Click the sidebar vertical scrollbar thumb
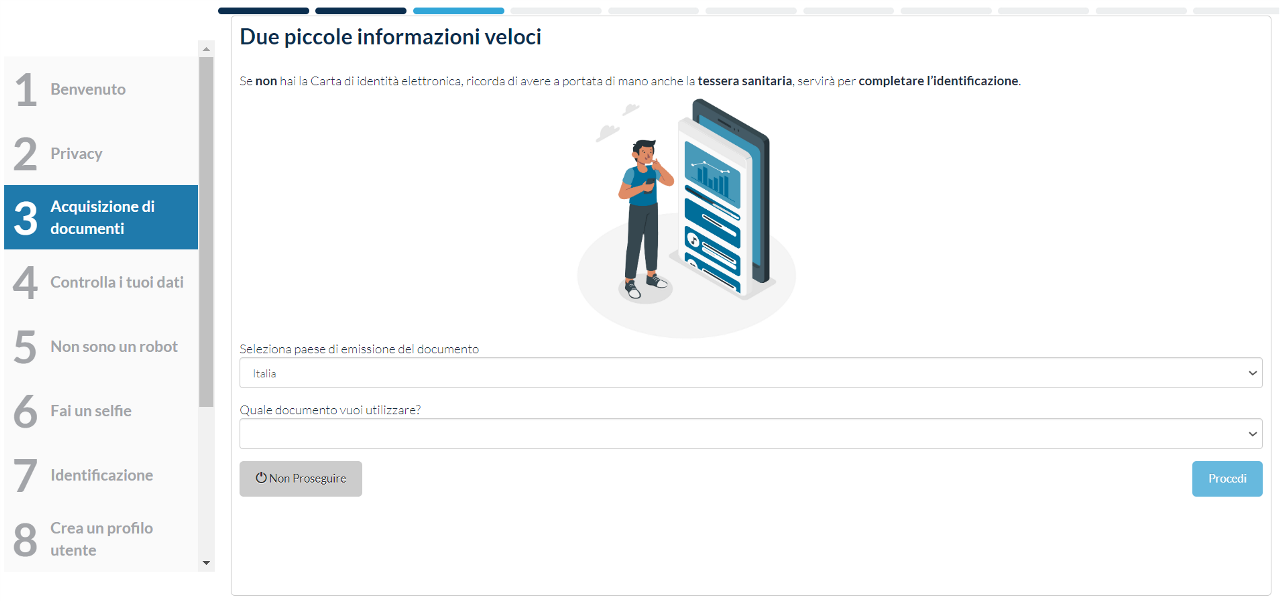 pyautogui.click(x=206, y=230)
